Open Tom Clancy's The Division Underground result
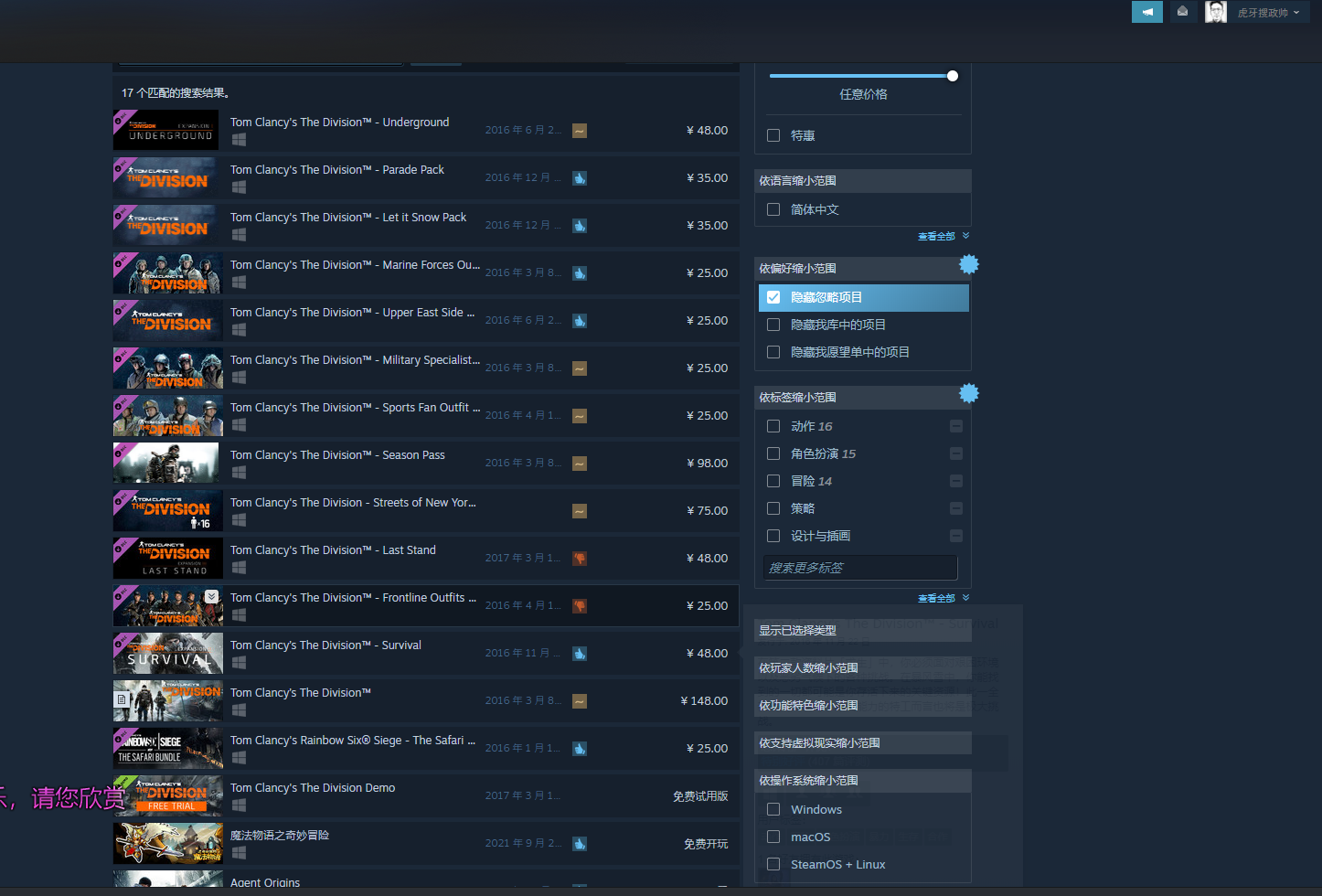Image resolution: width=1322 pixels, height=896 pixels. pos(426,130)
